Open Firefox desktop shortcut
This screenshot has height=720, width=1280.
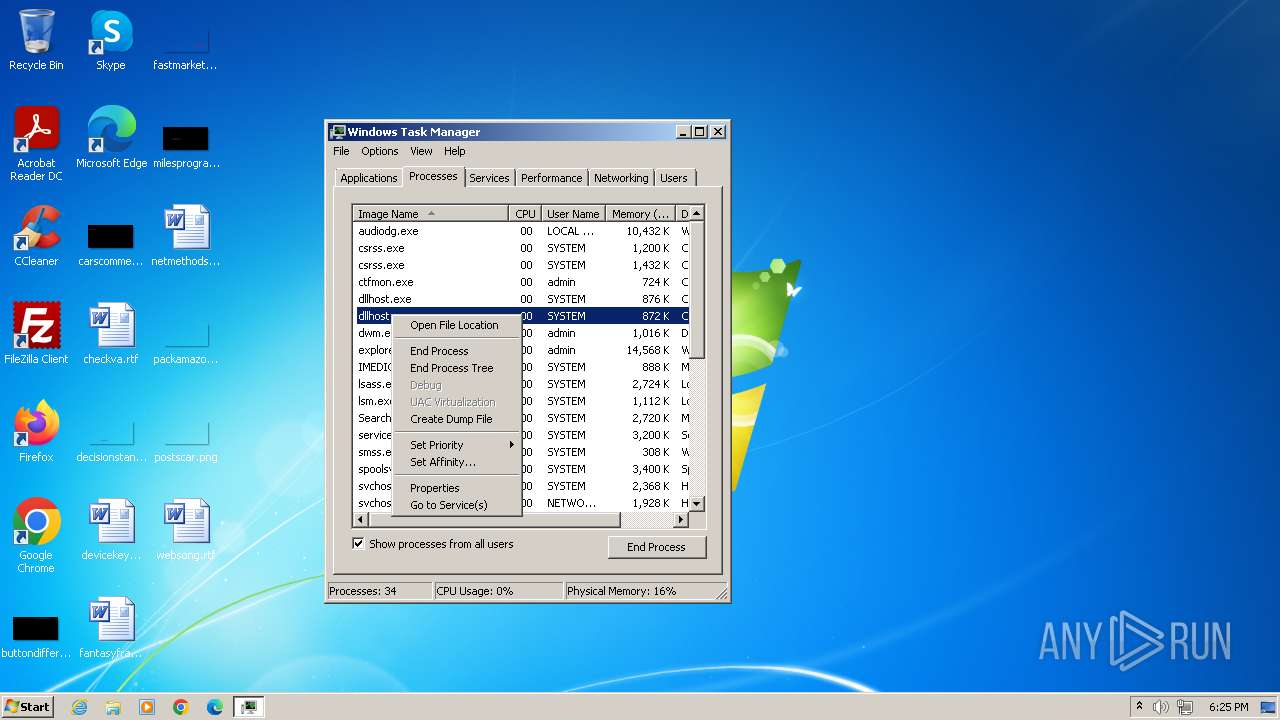pyautogui.click(x=36, y=432)
